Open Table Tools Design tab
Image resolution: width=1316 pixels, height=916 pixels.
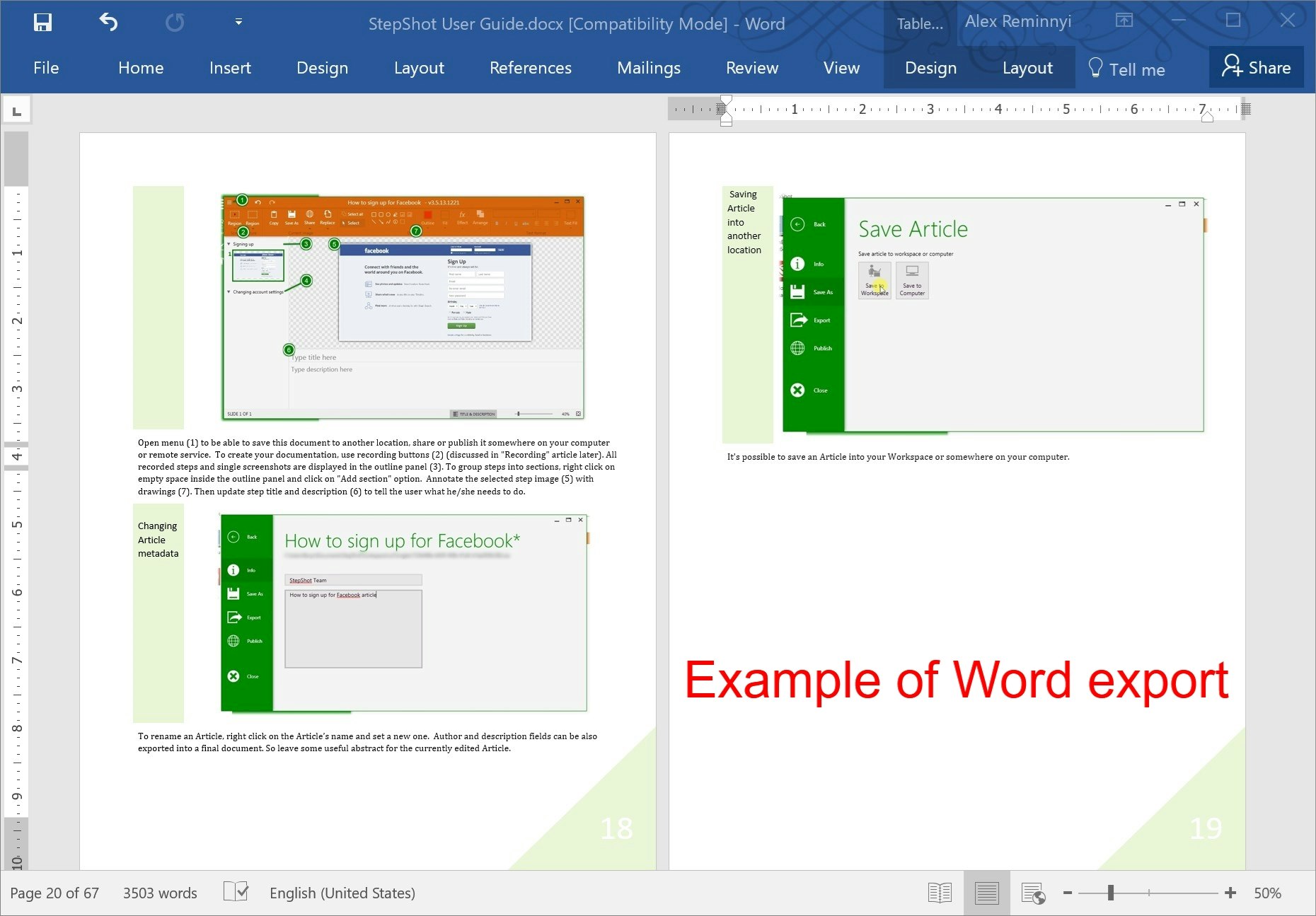coord(931,68)
